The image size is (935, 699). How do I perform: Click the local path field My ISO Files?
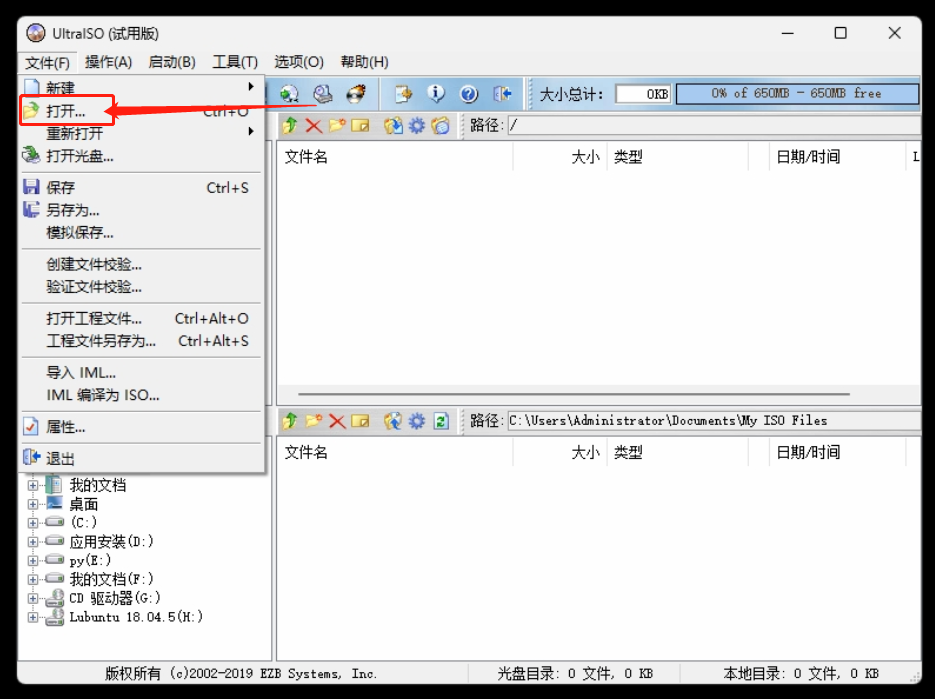pos(714,421)
